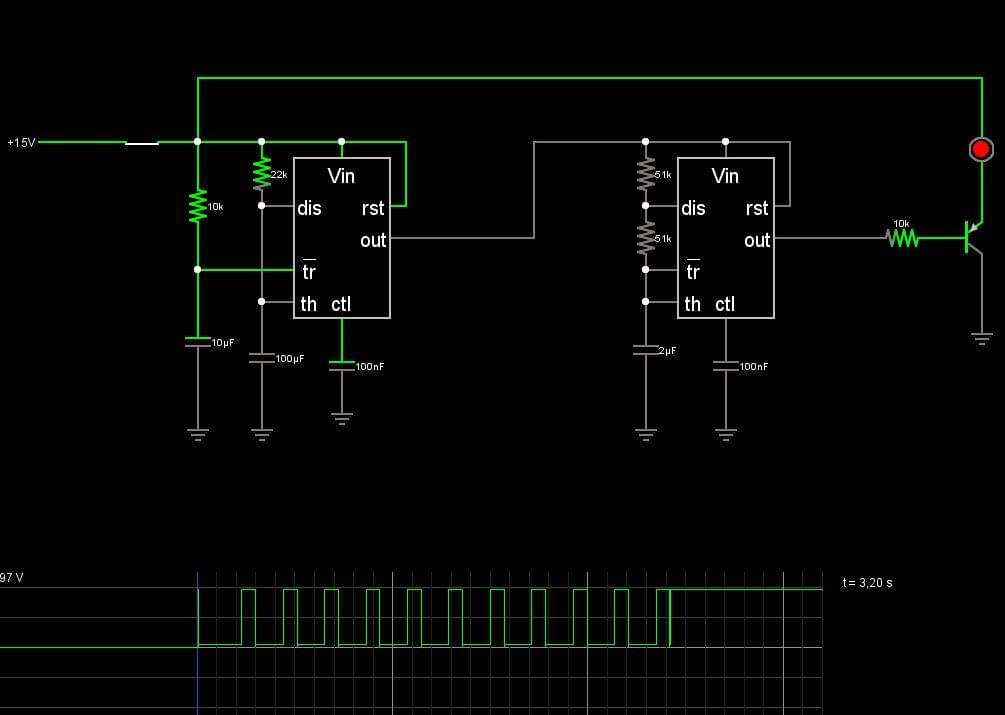This screenshot has height=715, width=1005.
Task: Select the ground symbol under the 10µF capacitor
Action: tap(197, 434)
